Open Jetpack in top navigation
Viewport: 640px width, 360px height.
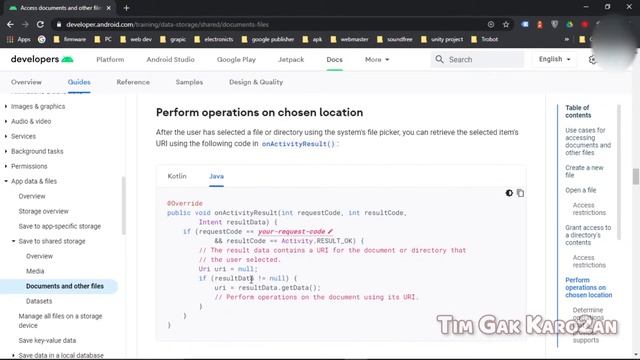pyautogui.click(x=291, y=60)
